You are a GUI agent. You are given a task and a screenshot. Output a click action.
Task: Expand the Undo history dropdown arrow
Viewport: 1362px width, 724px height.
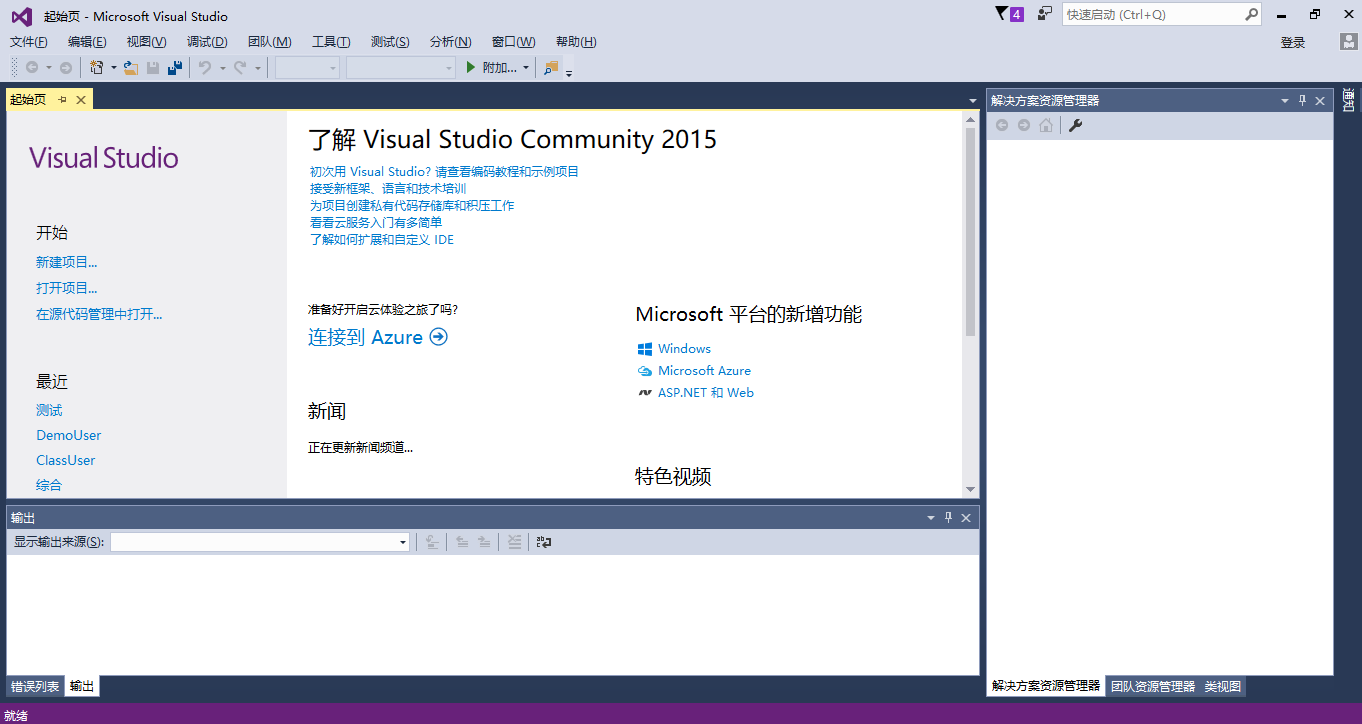(222, 68)
